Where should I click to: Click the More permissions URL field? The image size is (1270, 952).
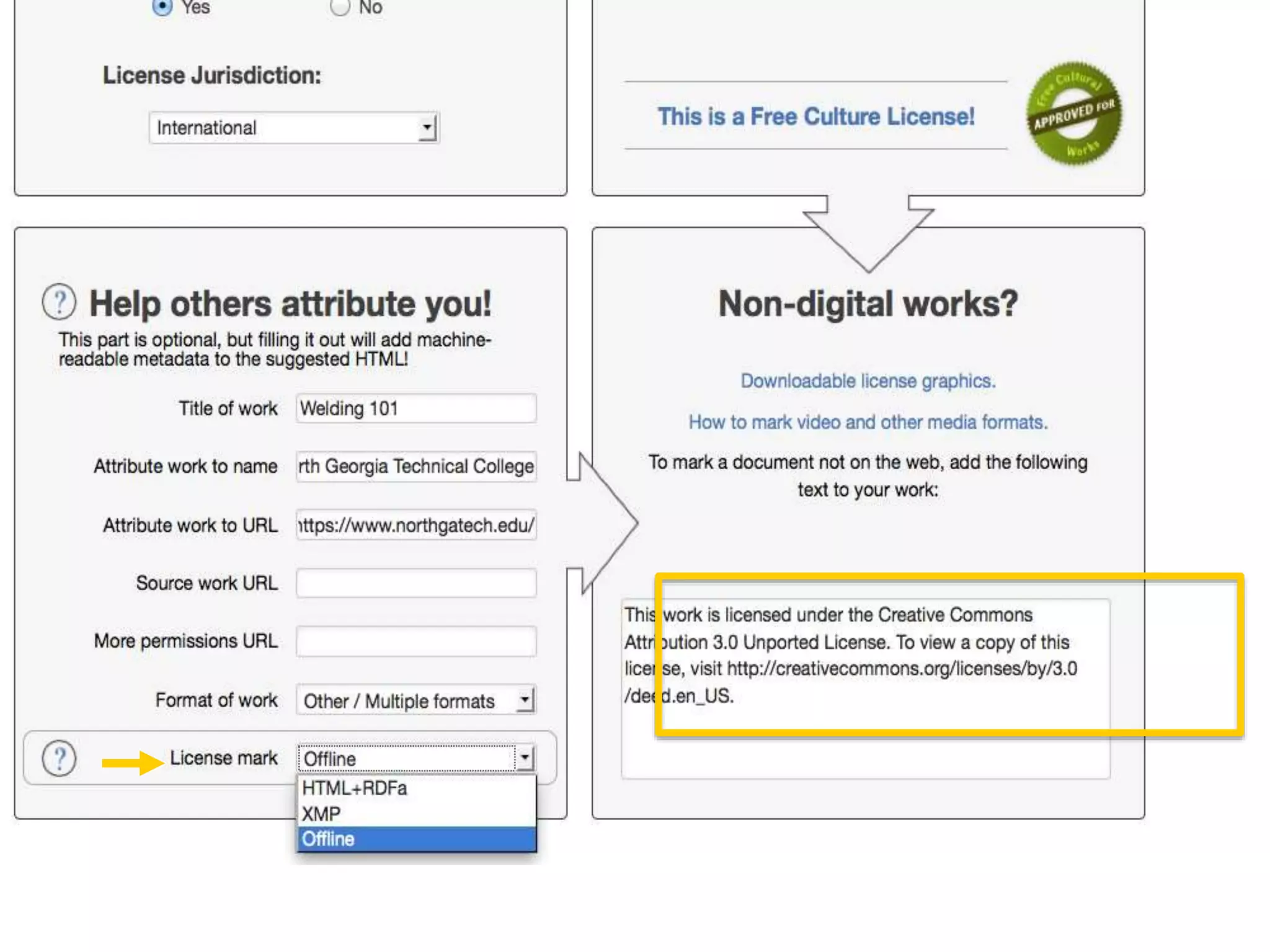point(415,641)
